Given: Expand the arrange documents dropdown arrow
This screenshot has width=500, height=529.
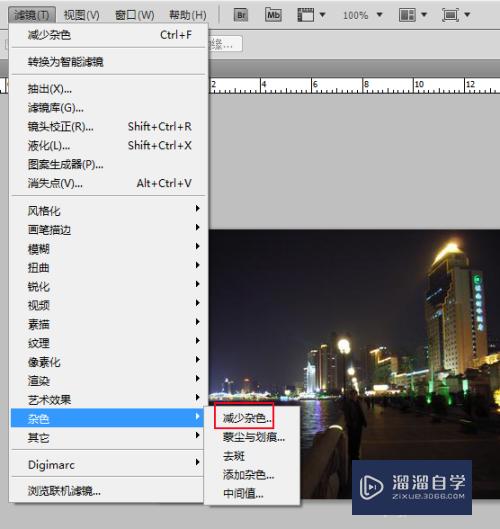Looking at the screenshot, I should [x=424, y=15].
